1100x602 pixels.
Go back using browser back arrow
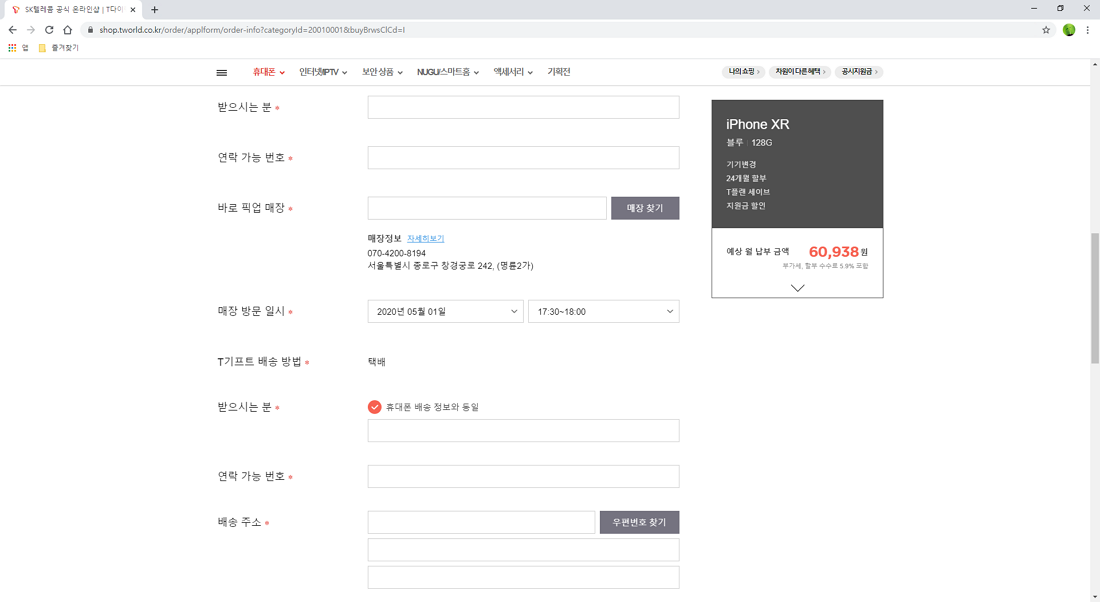pyautogui.click(x=13, y=29)
